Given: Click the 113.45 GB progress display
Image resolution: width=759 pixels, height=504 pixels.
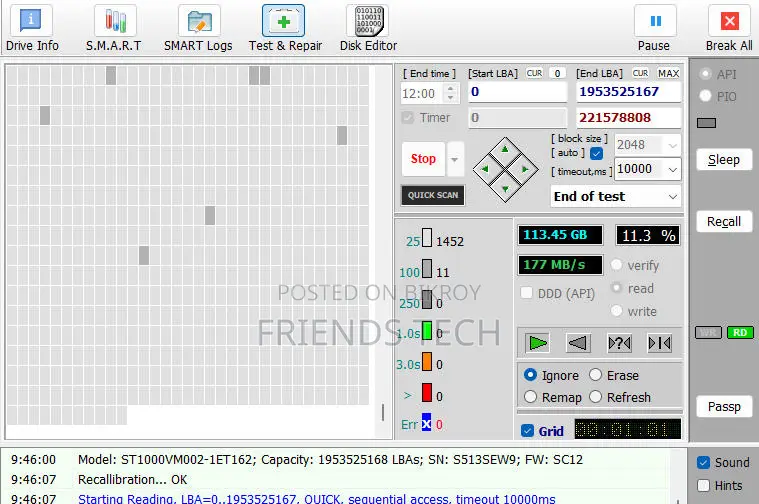Looking at the screenshot, I should pos(560,235).
